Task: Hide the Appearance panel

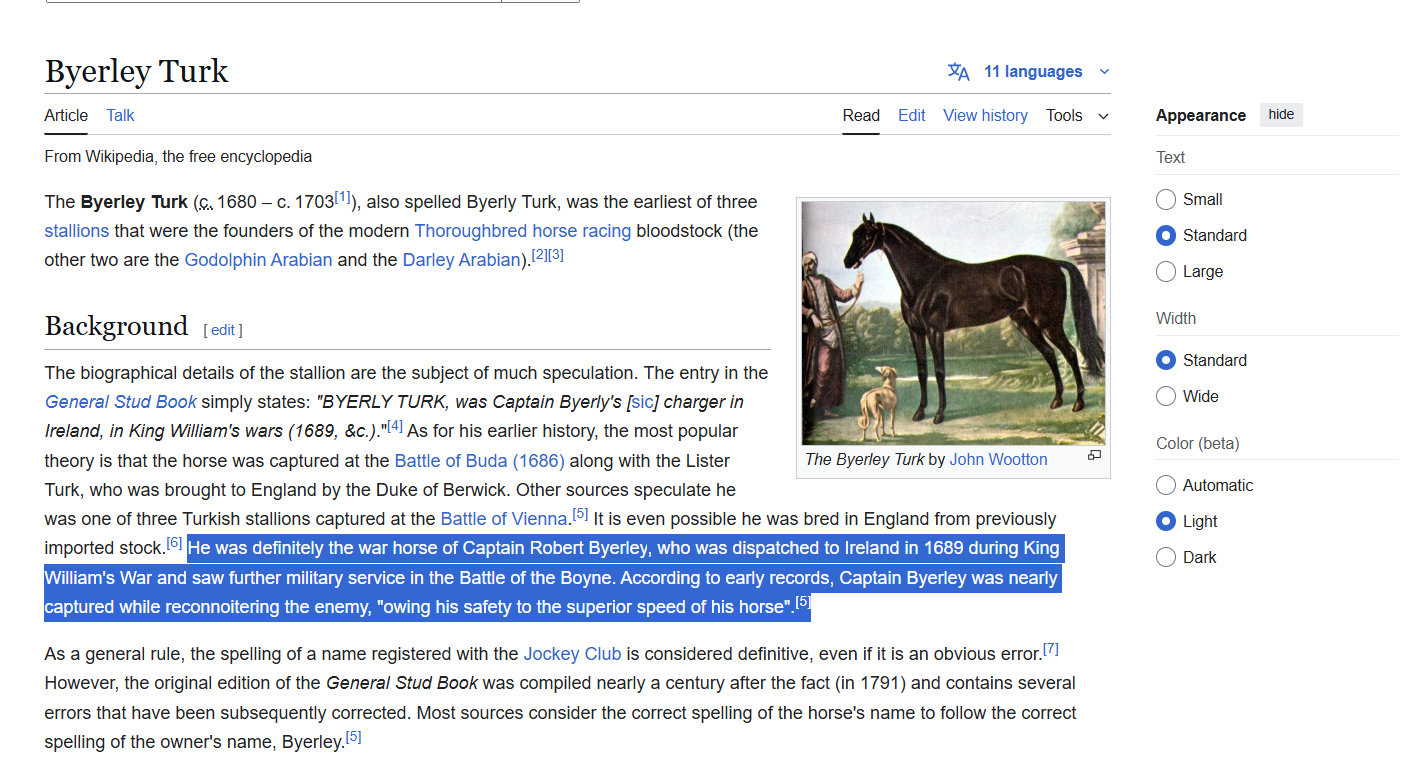Action: click(x=1281, y=115)
